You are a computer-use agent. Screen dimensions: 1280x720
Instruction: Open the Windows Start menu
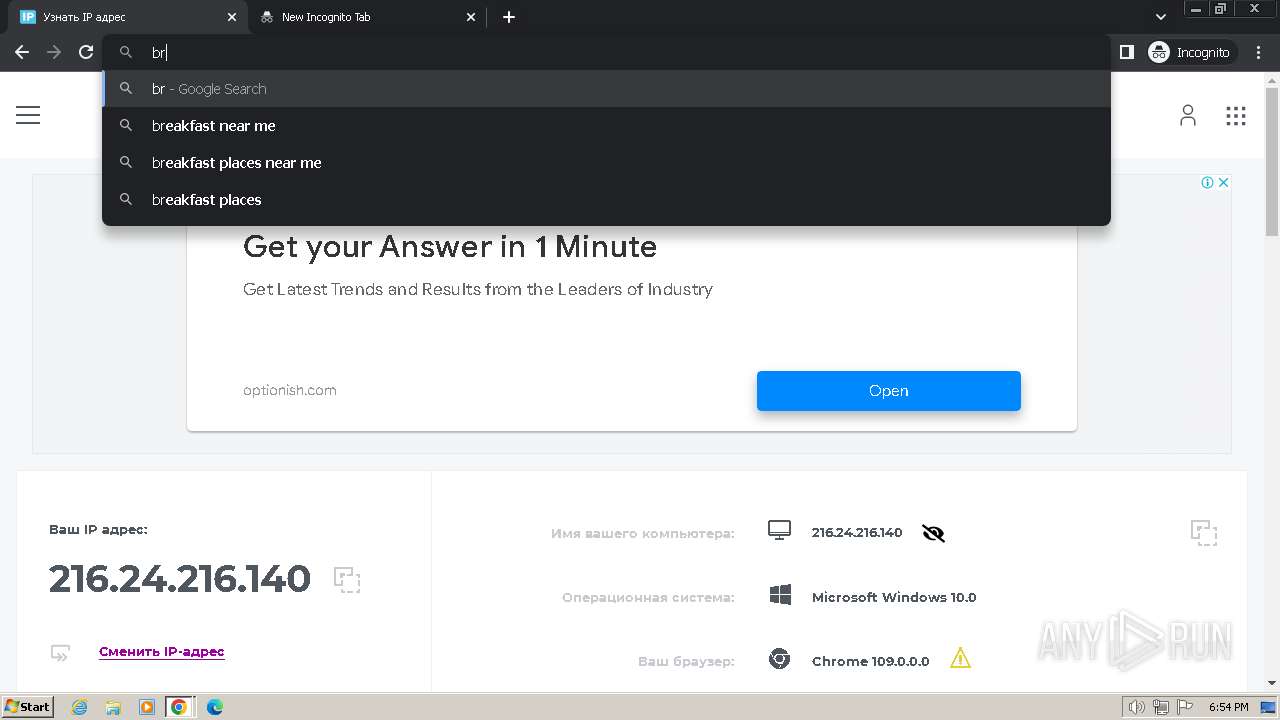pyautogui.click(x=27, y=707)
